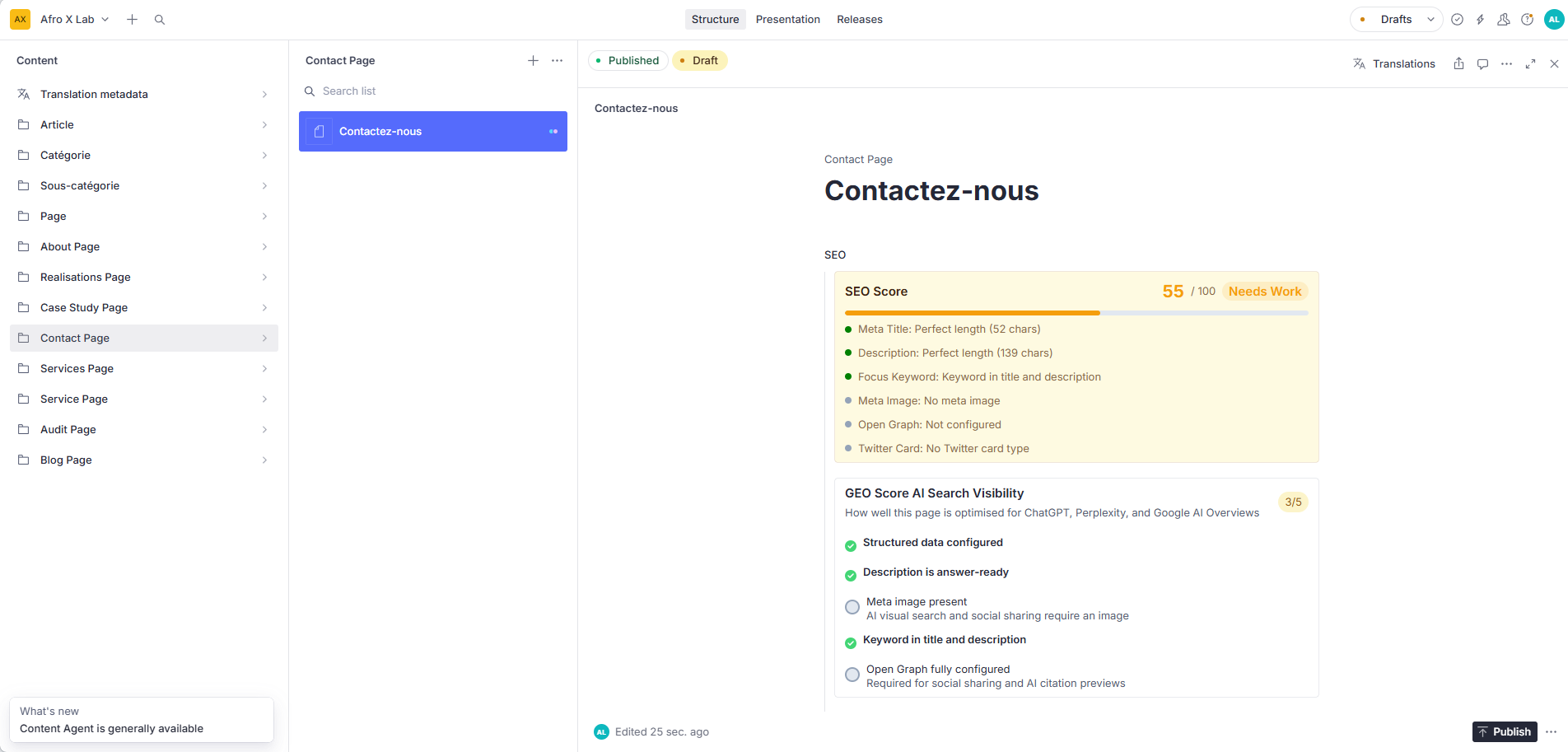Switch to the Releases tab
Image resolution: width=1568 pixels, height=752 pixels.
point(860,19)
